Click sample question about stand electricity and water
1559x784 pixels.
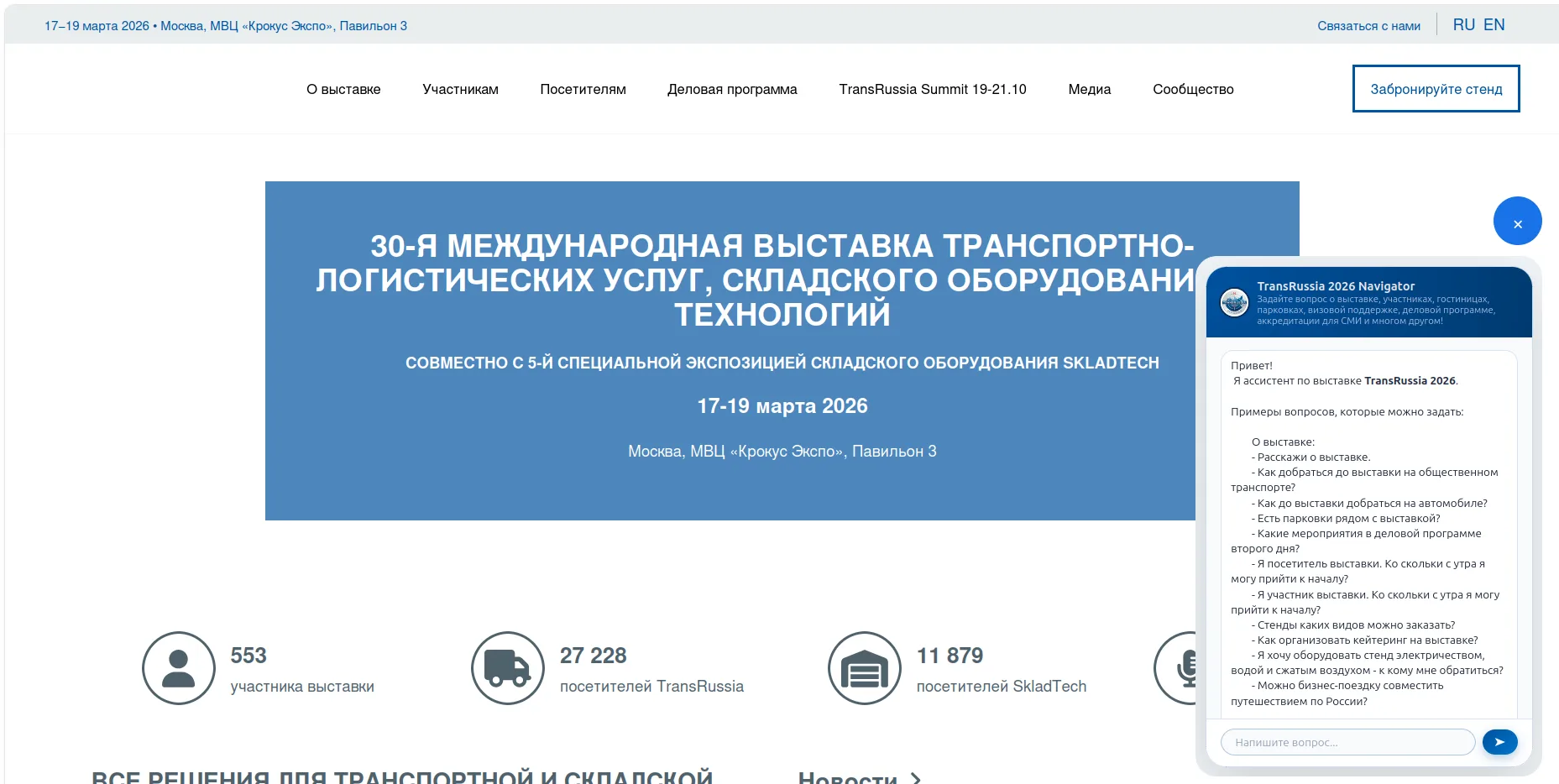[1368, 663]
